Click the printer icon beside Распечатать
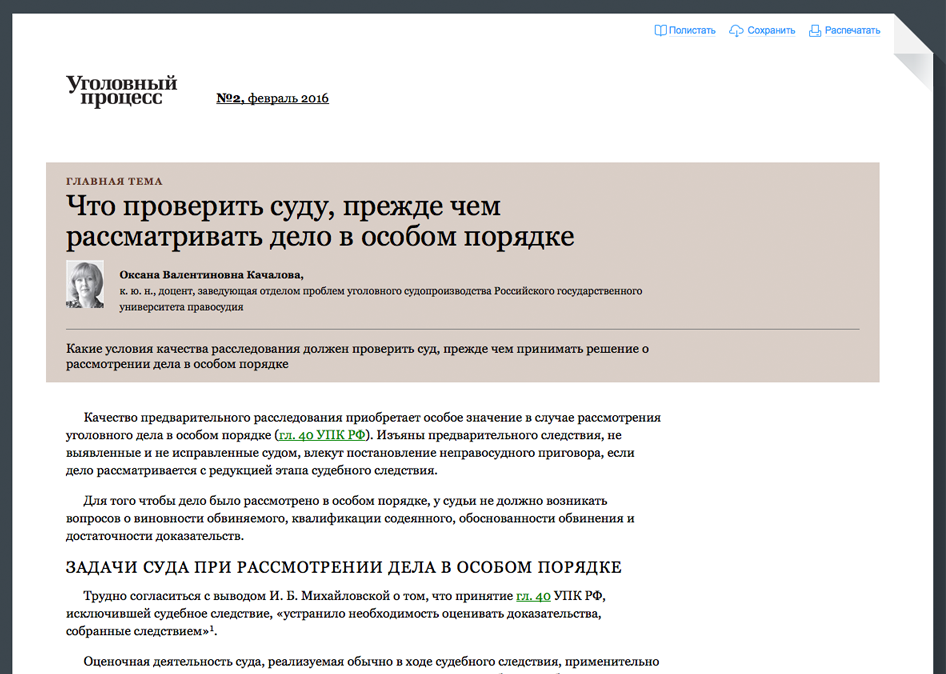 pyautogui.click(x=815, y=30)
